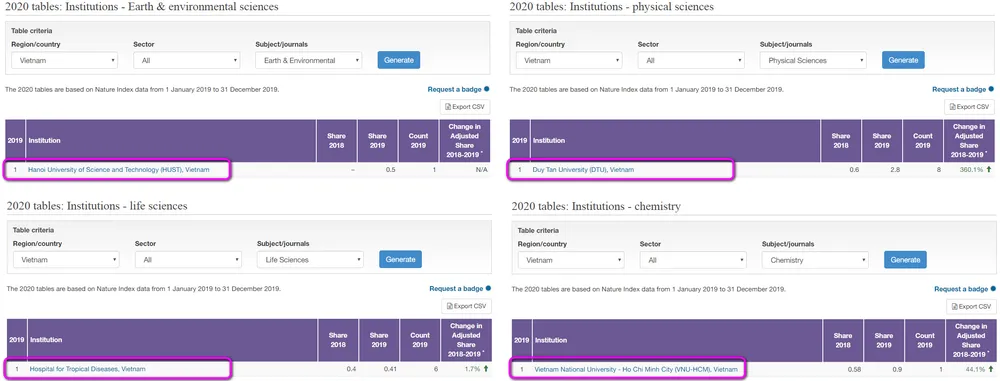Click Change in Adjusted Share header in chemistry table
The width and height of the screenshot is (1000, 381).
coord(972,340)
